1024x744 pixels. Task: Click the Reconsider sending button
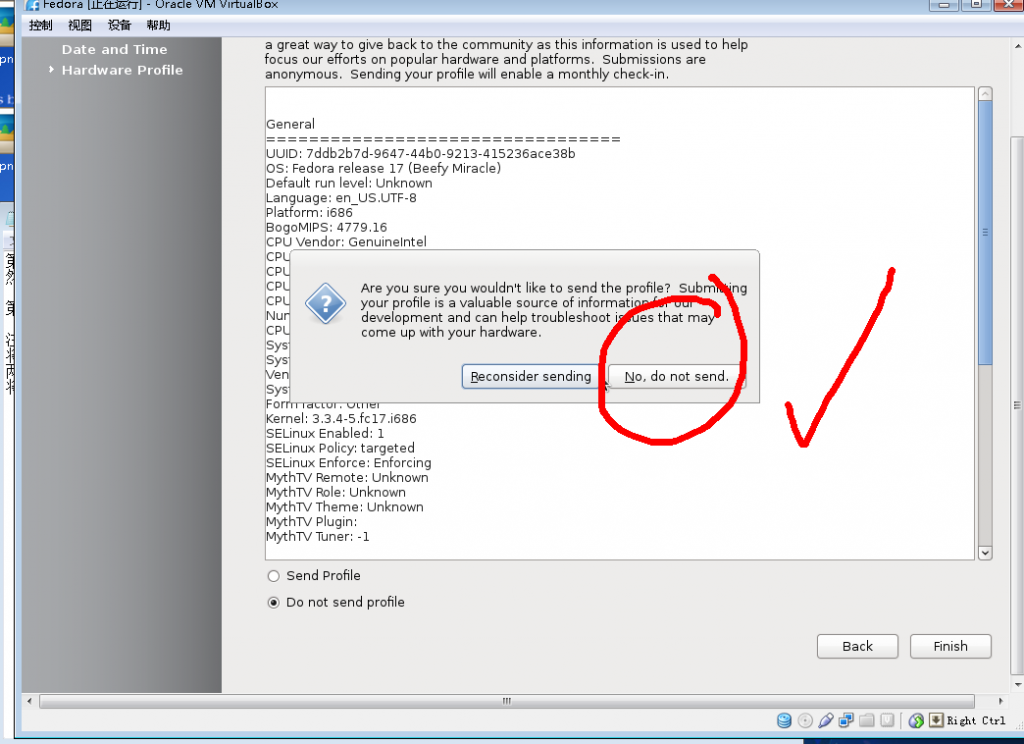pyautogui.click(x=529, y=377)
